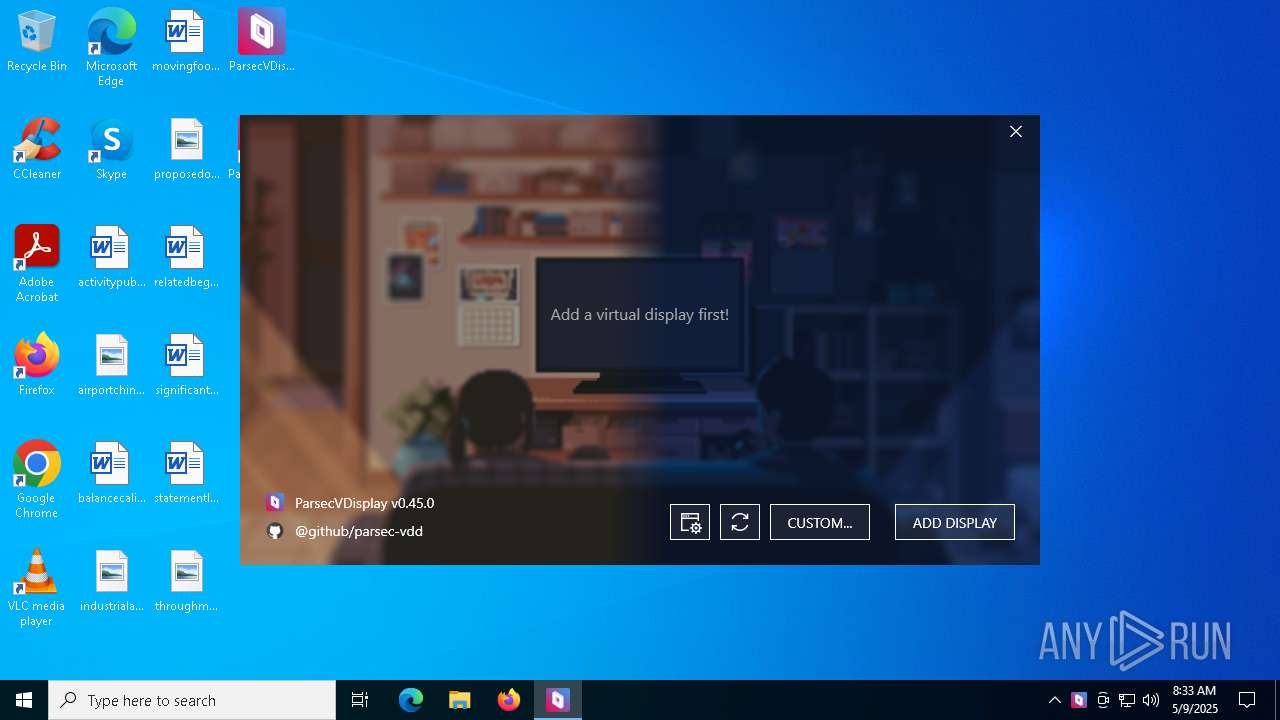
Task: Click the ParsecVDisplay logo icon in the window
Action: pyautogui.click(x=275, y=503)
